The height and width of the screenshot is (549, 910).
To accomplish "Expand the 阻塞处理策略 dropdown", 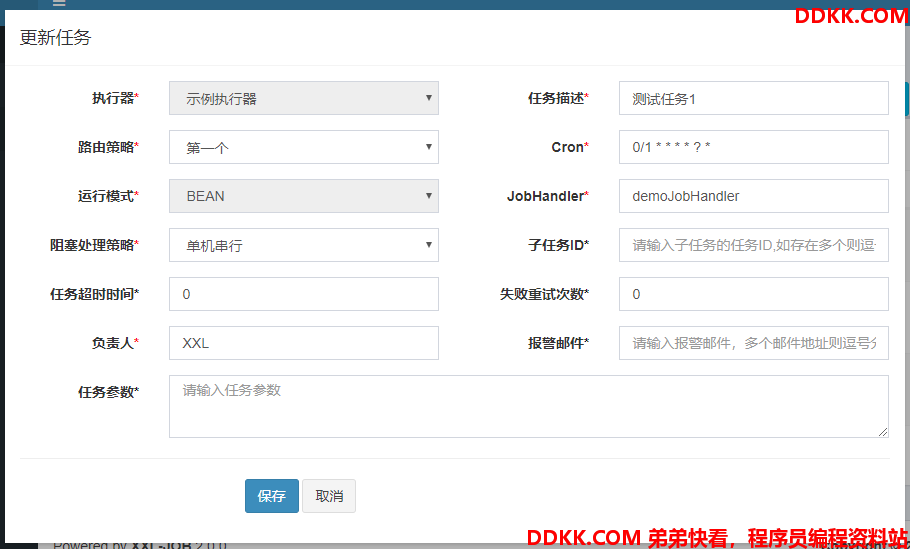I will pyautogui.click(x=303, y=245).
